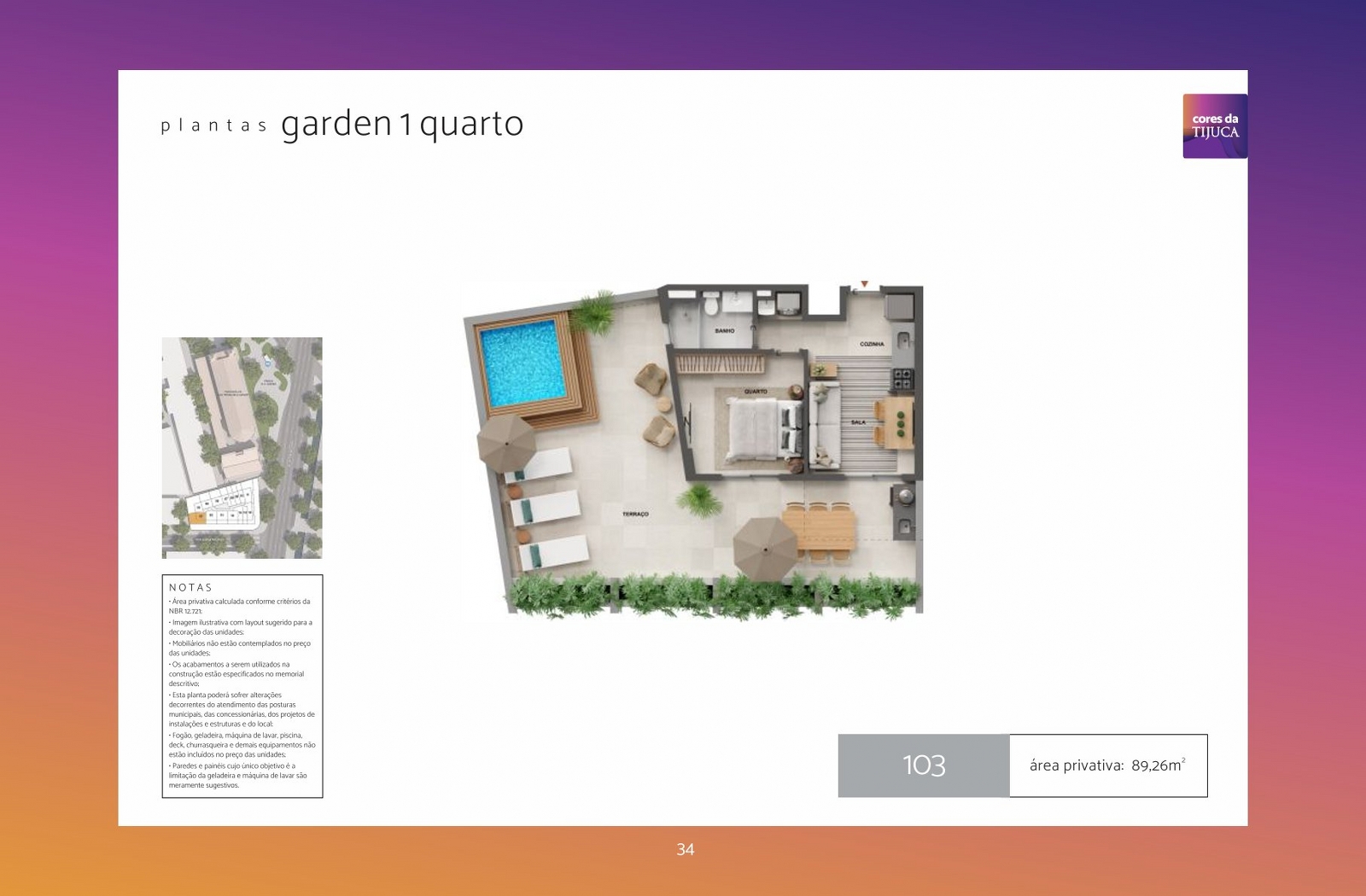Open the site location map thumbnail
The image size is (1366, 896).
tap(242, 448)
